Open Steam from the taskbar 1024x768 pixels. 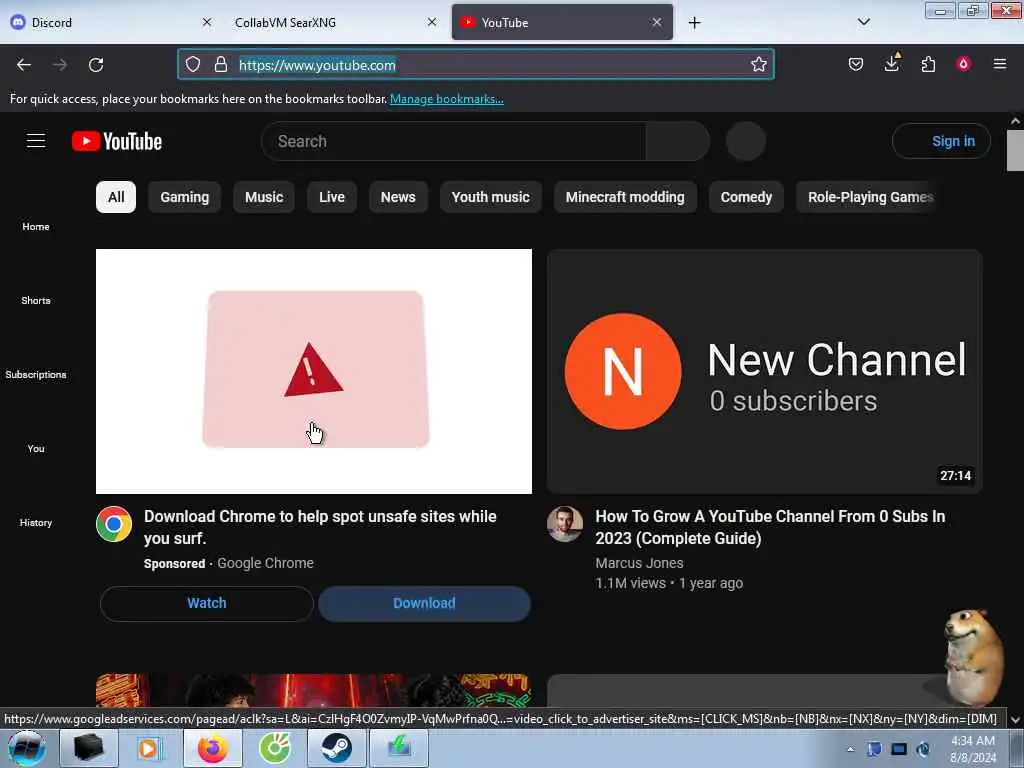(x=336, y=748)
